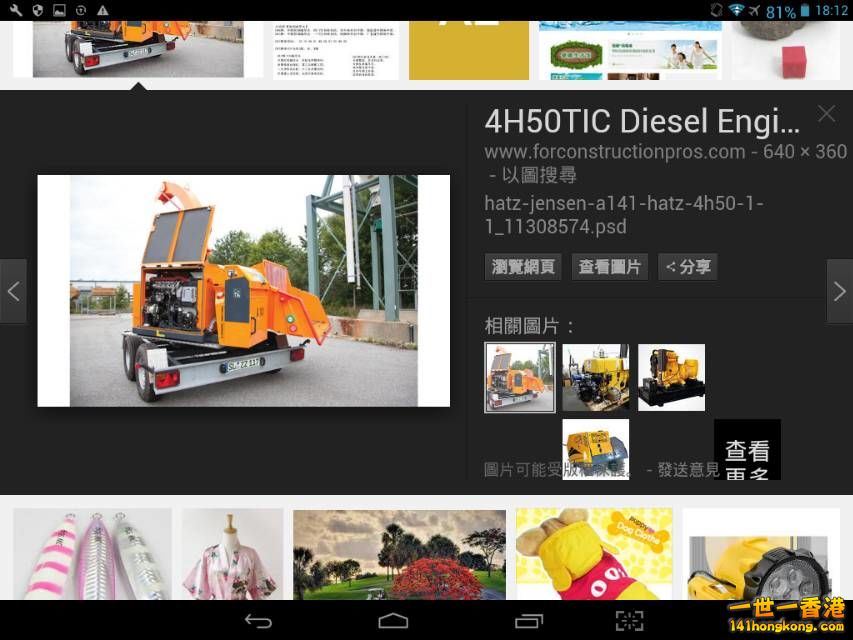
Task: Open the wrench notification icon in status bar
Action: tap(16, 10)
